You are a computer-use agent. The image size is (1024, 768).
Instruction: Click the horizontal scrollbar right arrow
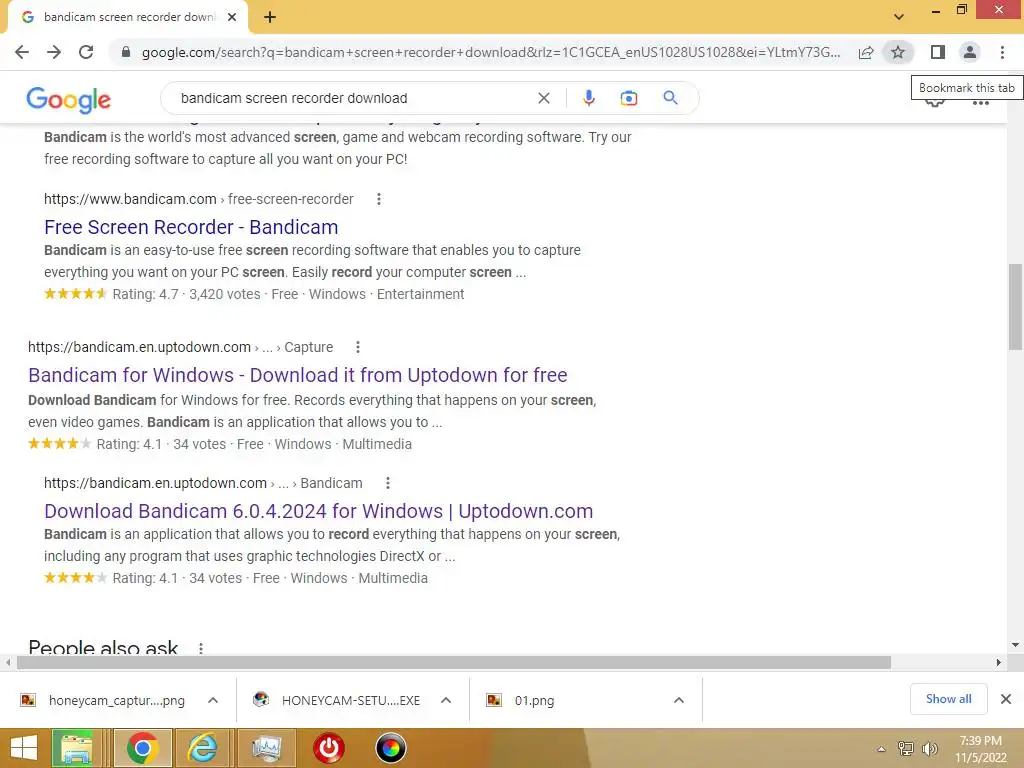[999, 662]
